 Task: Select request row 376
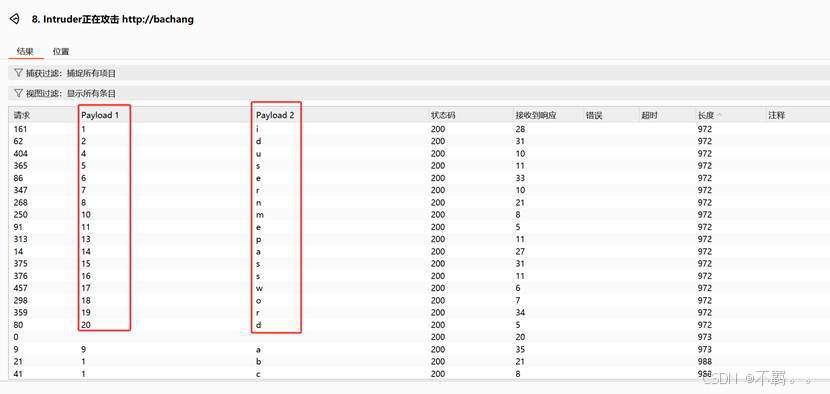tap(419, 276)
